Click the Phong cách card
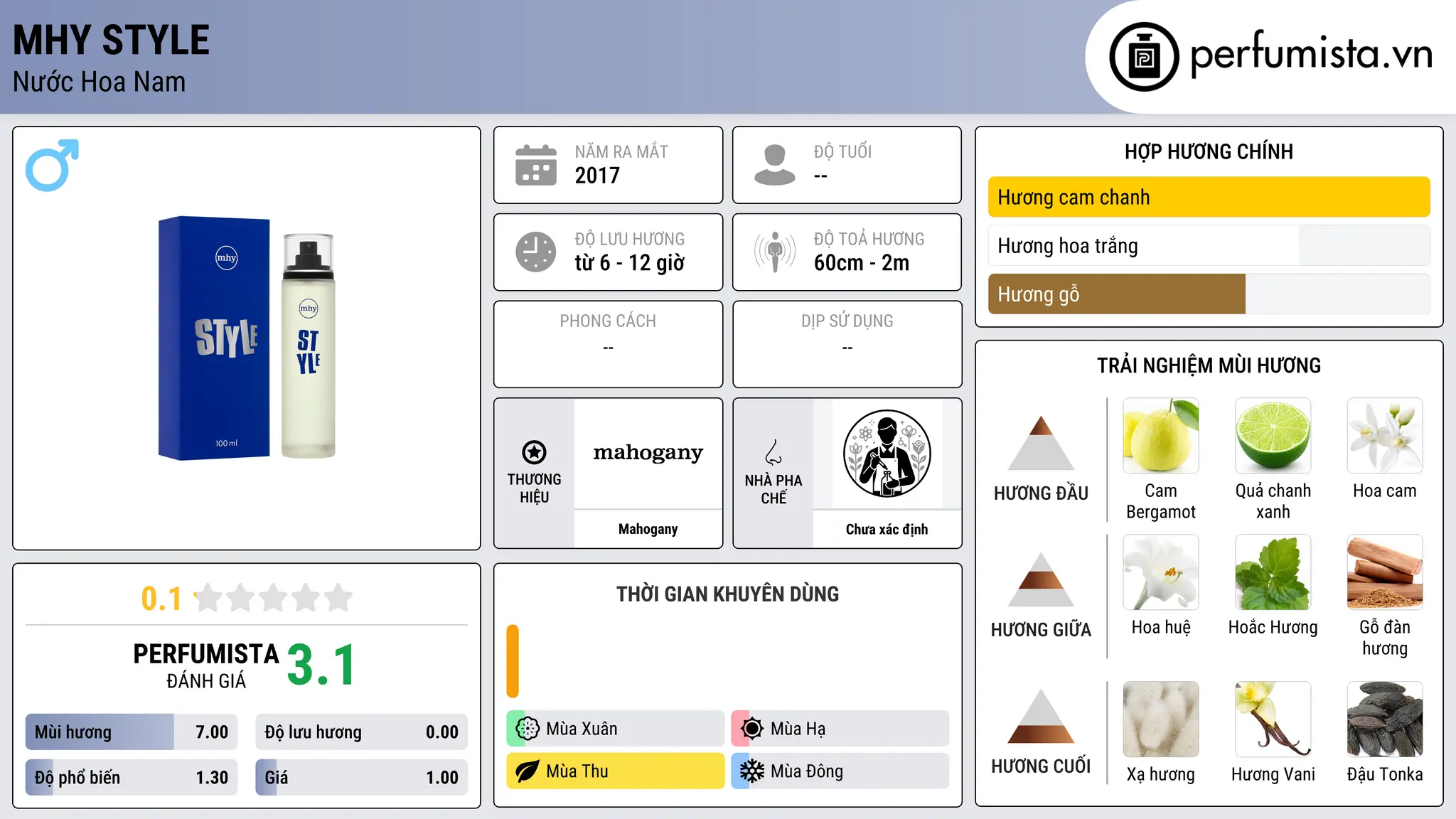This screenshot has height=819, width=1456. [608, 344]
